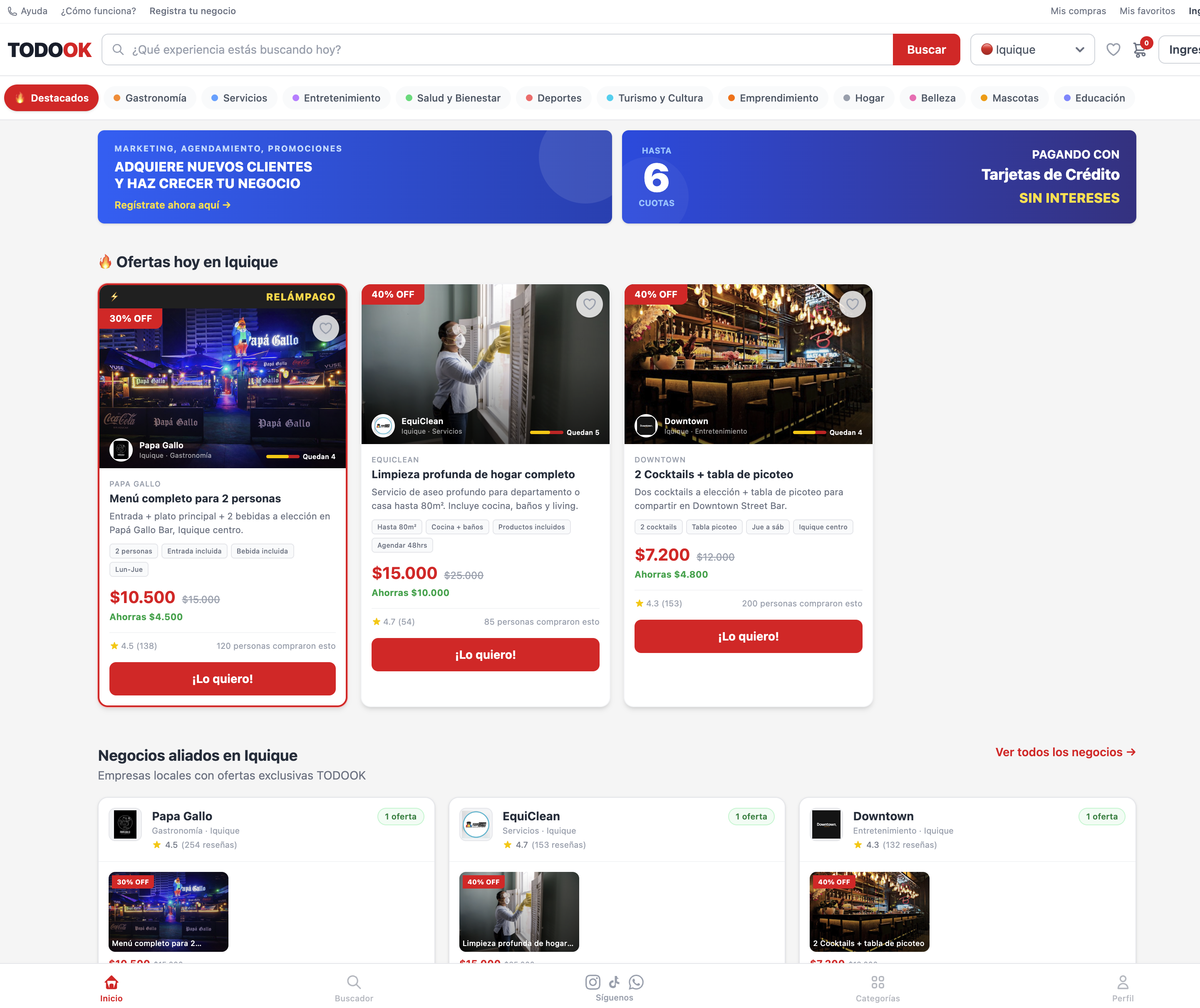Click the 6 cuotas sin intereses banner
Image resolution: width=1200 pixels, height=1008 pixels.
tap(878, 176)
